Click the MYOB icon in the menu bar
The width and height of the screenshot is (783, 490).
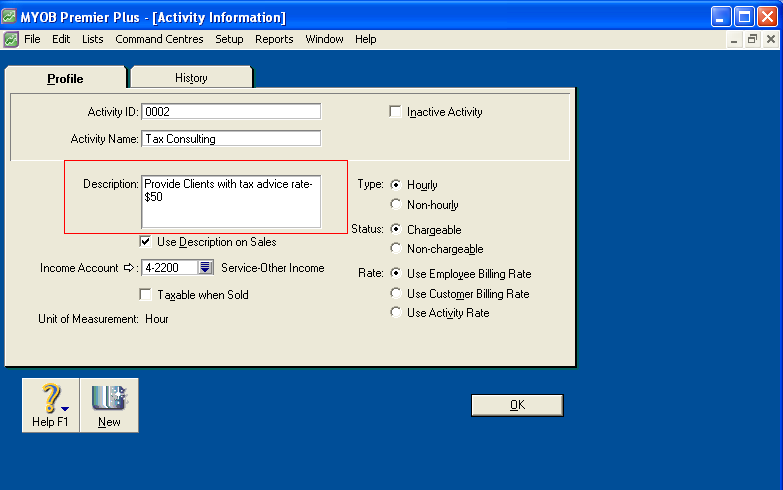pos(11,39)
